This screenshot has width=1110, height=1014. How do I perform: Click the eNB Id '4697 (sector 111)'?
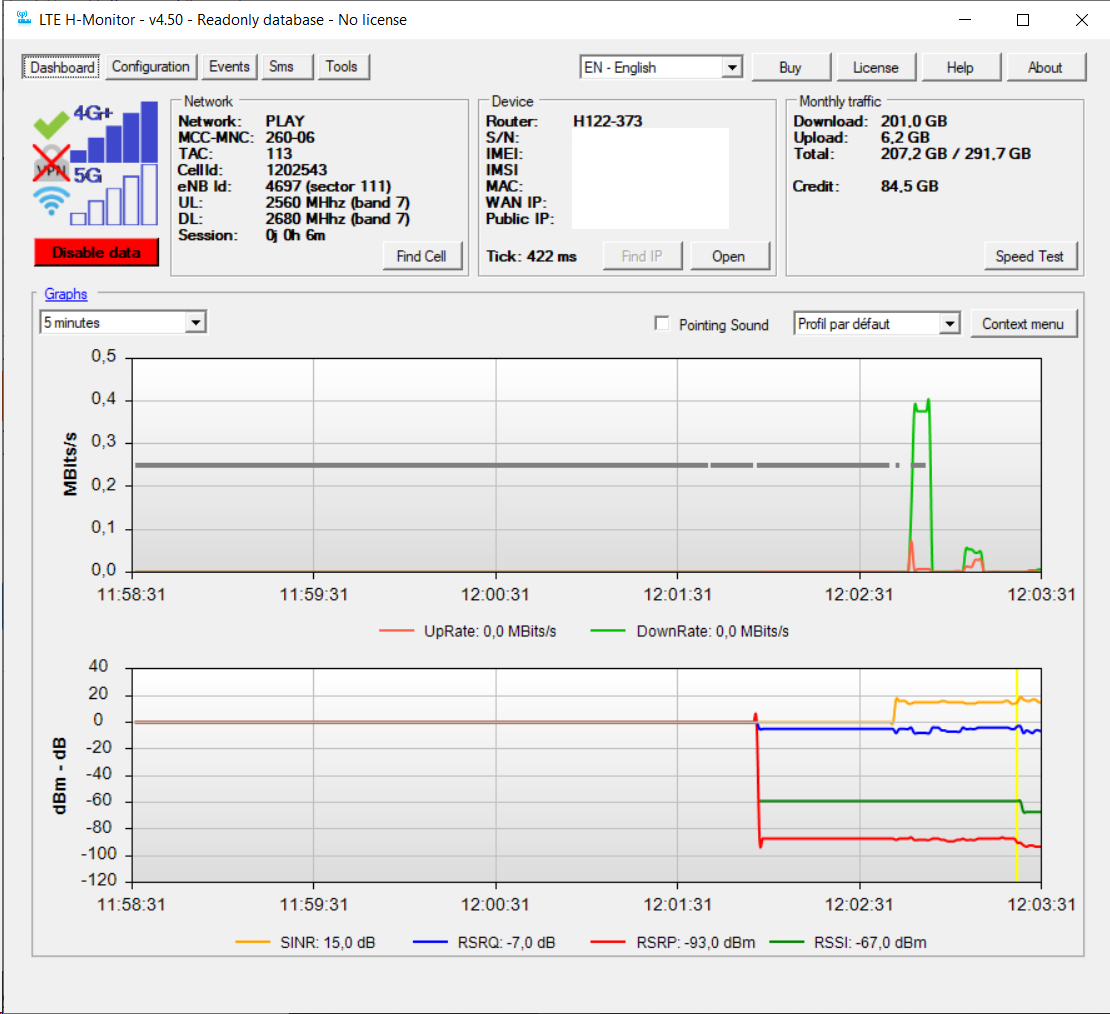(328, 186)
